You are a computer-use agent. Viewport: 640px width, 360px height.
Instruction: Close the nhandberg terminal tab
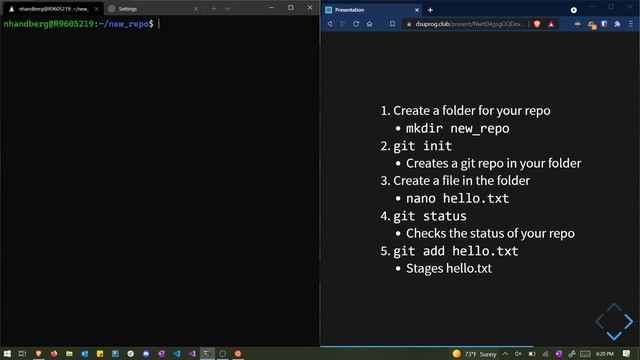(x=96, y=9)
